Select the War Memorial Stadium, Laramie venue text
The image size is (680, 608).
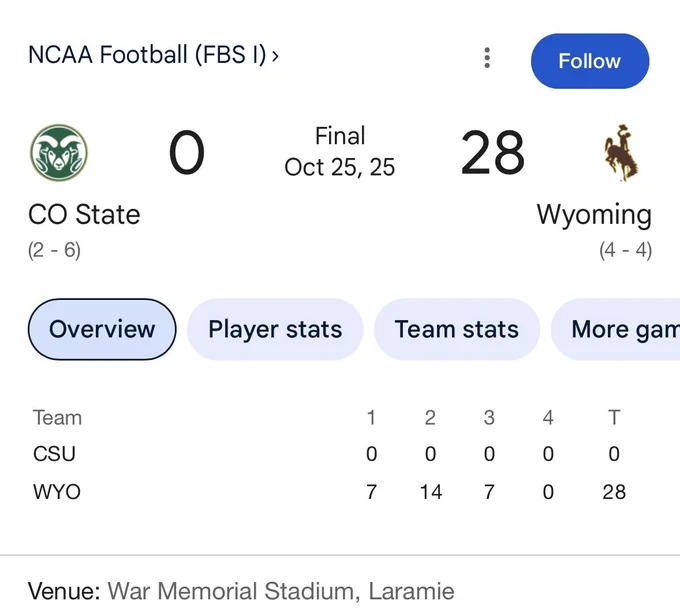pyautogui.click(x=281, y=591)
